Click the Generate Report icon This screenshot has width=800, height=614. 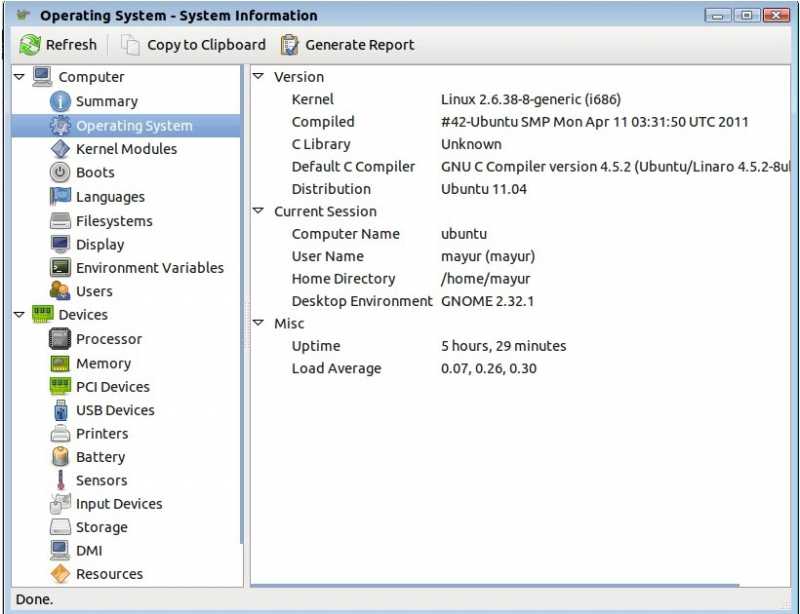coord(290,45)
